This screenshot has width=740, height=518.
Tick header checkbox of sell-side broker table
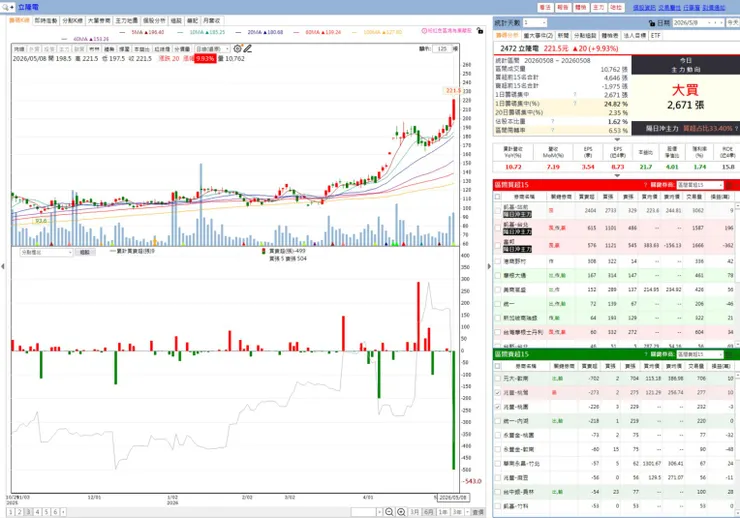tap(497, 366)
